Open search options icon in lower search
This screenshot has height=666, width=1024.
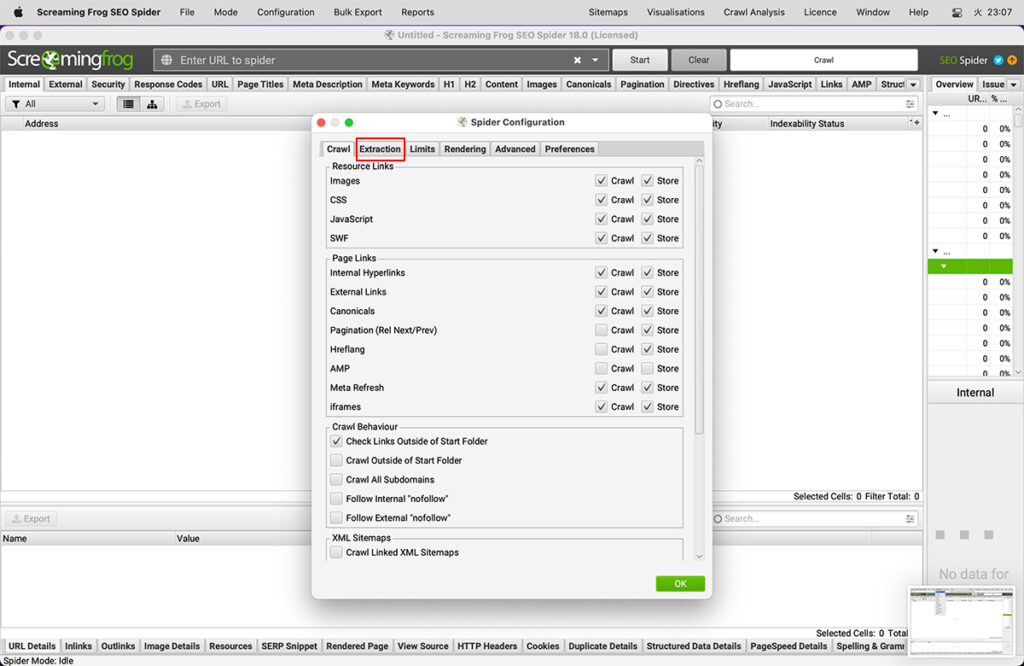point(910,518)
